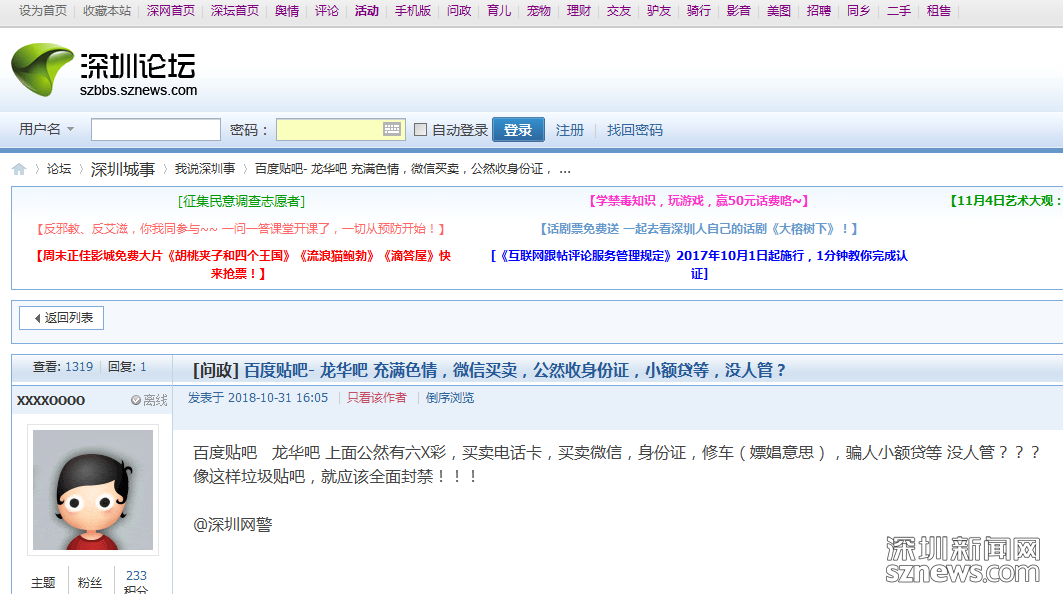Viewport: 1063px width, 594px height.
Task: Open the virtual keyboard icon in password field
Action: click(392, 129)
